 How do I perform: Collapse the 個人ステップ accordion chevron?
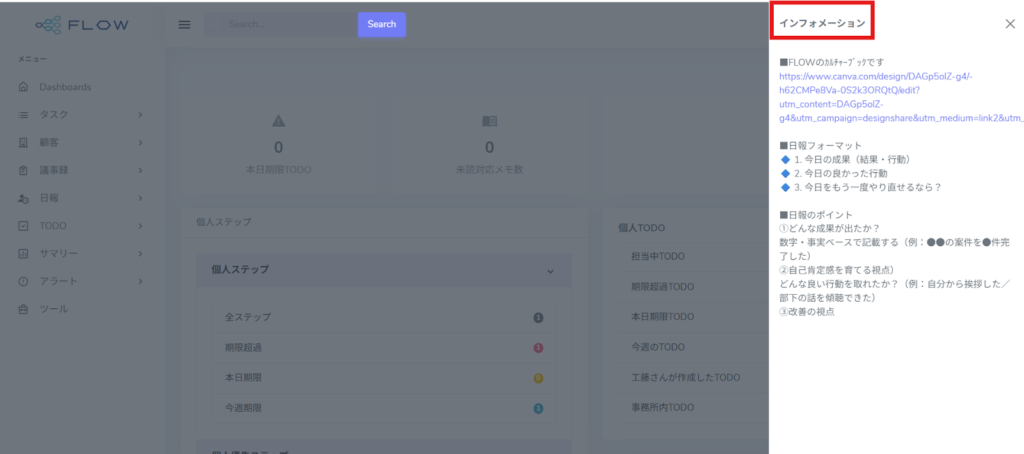(549, 270)
